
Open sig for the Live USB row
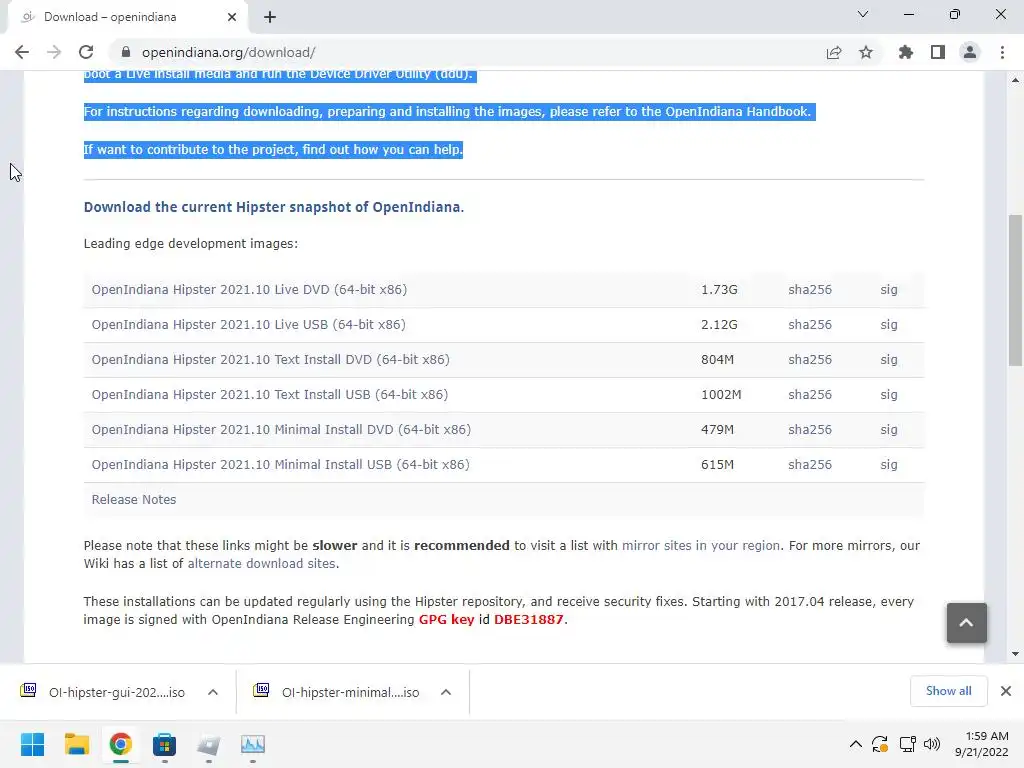(x=889, y=325)
